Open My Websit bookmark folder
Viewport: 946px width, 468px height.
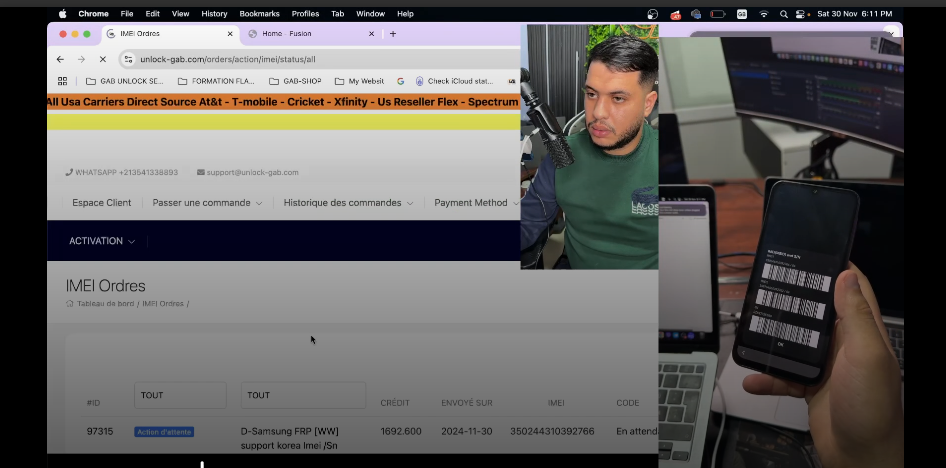(x=360, y=81)
